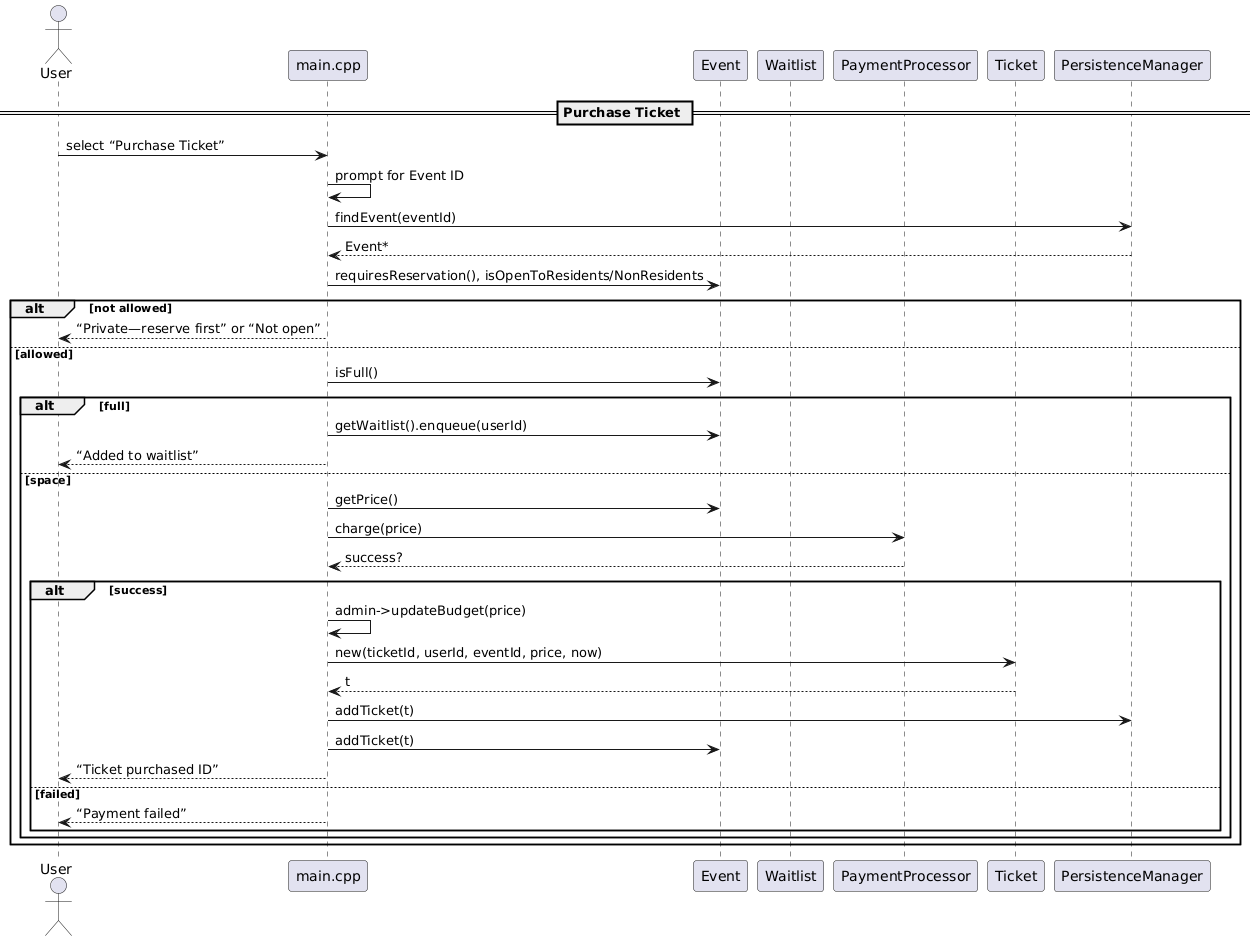
Task: Click the findEvent(eventId) message label
Action: coord(395,218)
